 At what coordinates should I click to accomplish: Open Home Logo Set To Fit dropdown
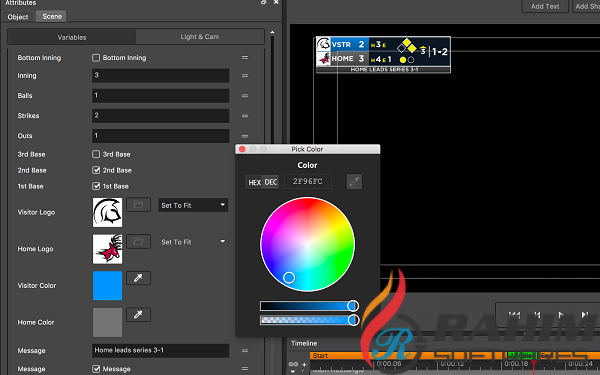click(193, 242)
